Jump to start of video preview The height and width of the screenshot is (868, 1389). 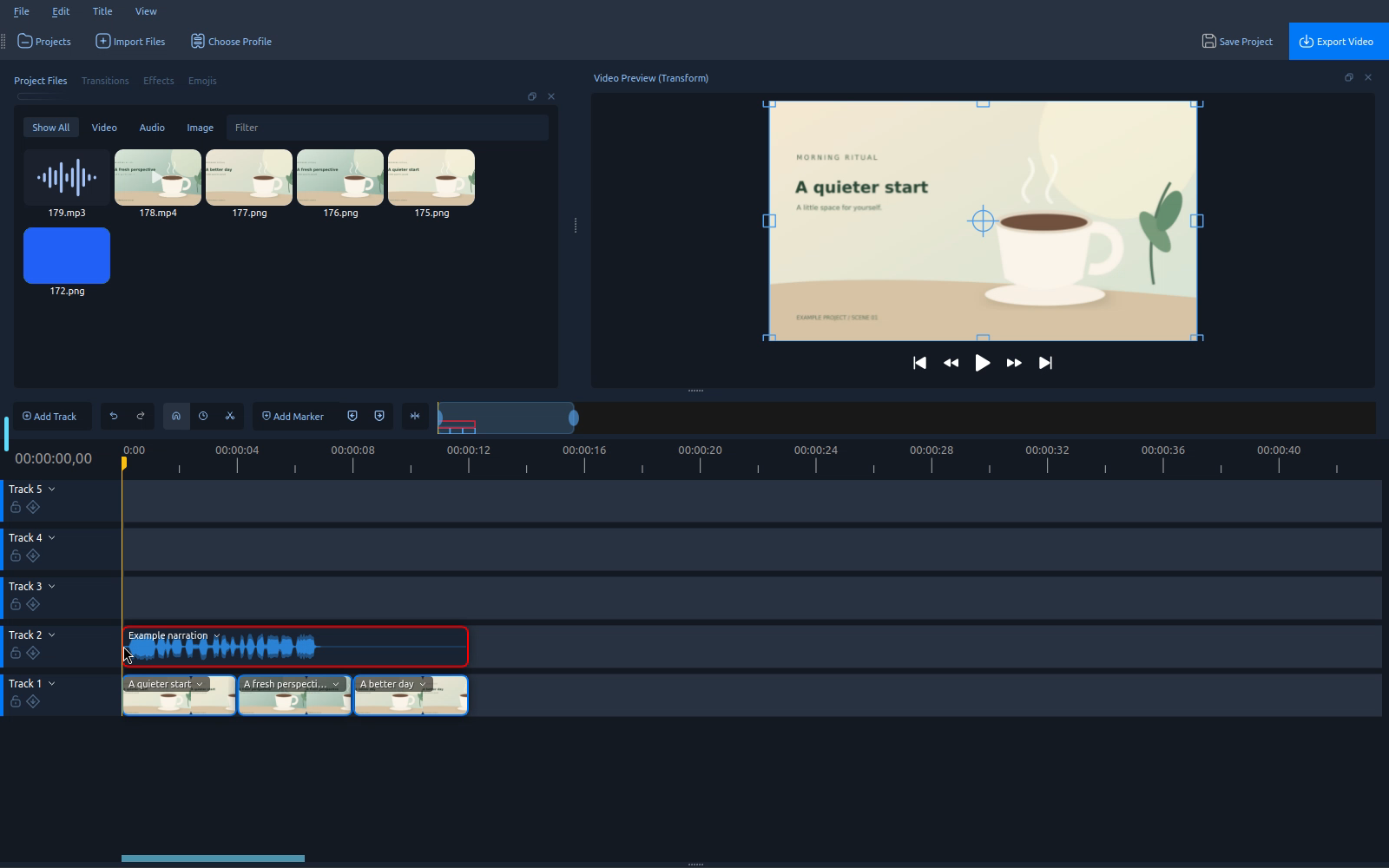tap(919, 363)
